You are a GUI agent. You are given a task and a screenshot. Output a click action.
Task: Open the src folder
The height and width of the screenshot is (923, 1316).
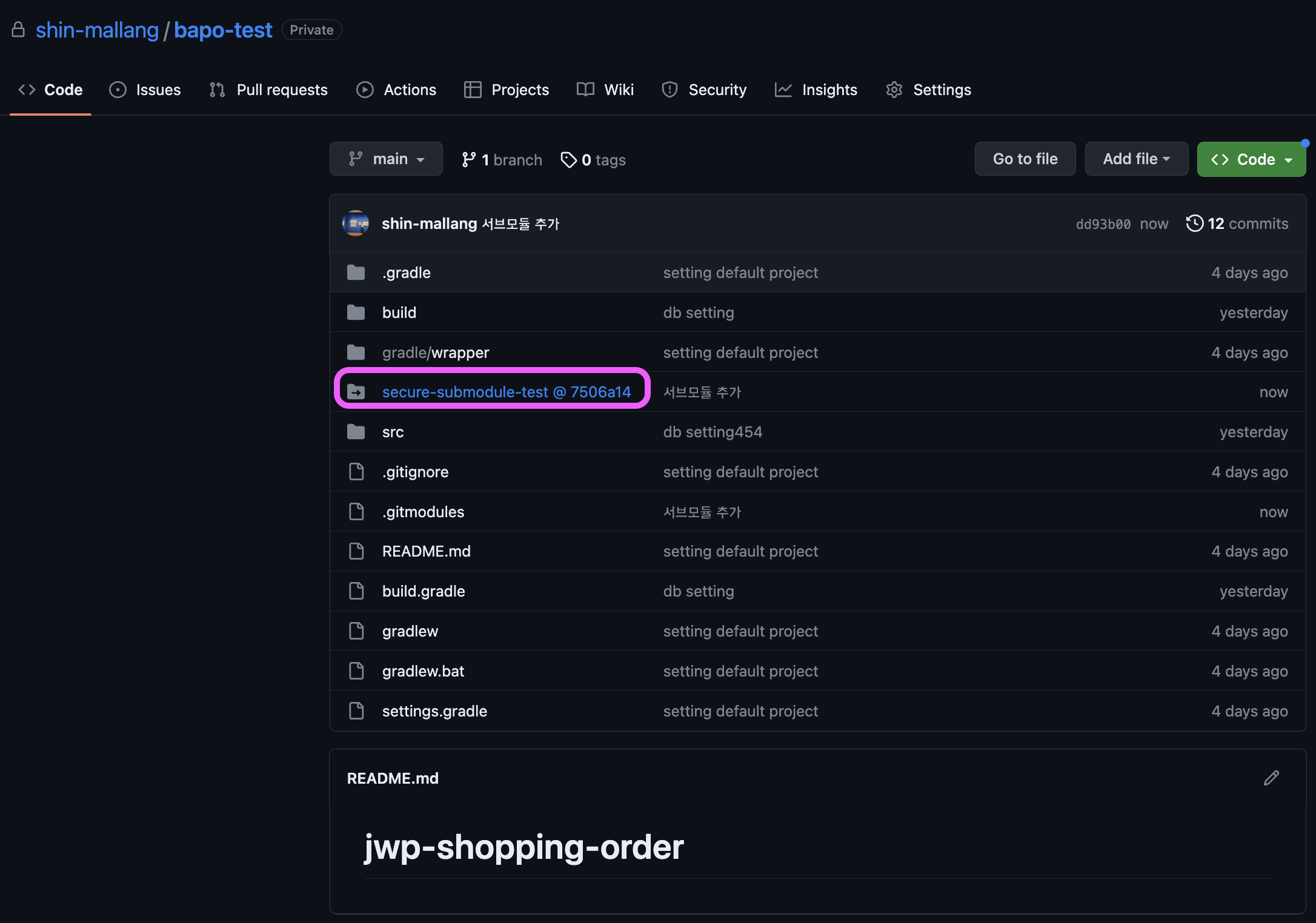point(393,432)
